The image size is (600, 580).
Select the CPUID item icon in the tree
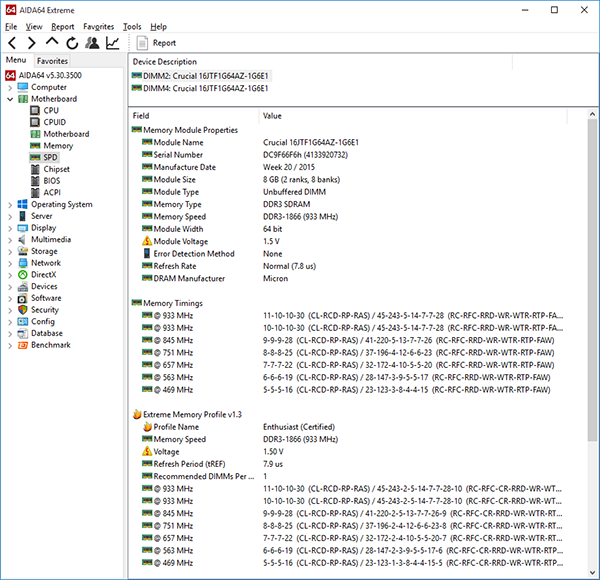(35, 122)
